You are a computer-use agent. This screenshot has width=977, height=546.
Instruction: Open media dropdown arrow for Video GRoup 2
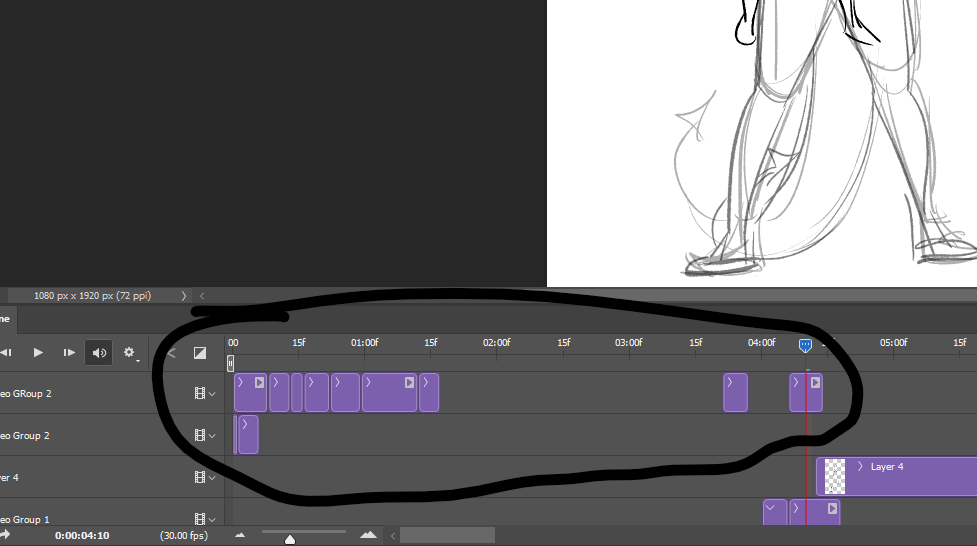(212, 394)
